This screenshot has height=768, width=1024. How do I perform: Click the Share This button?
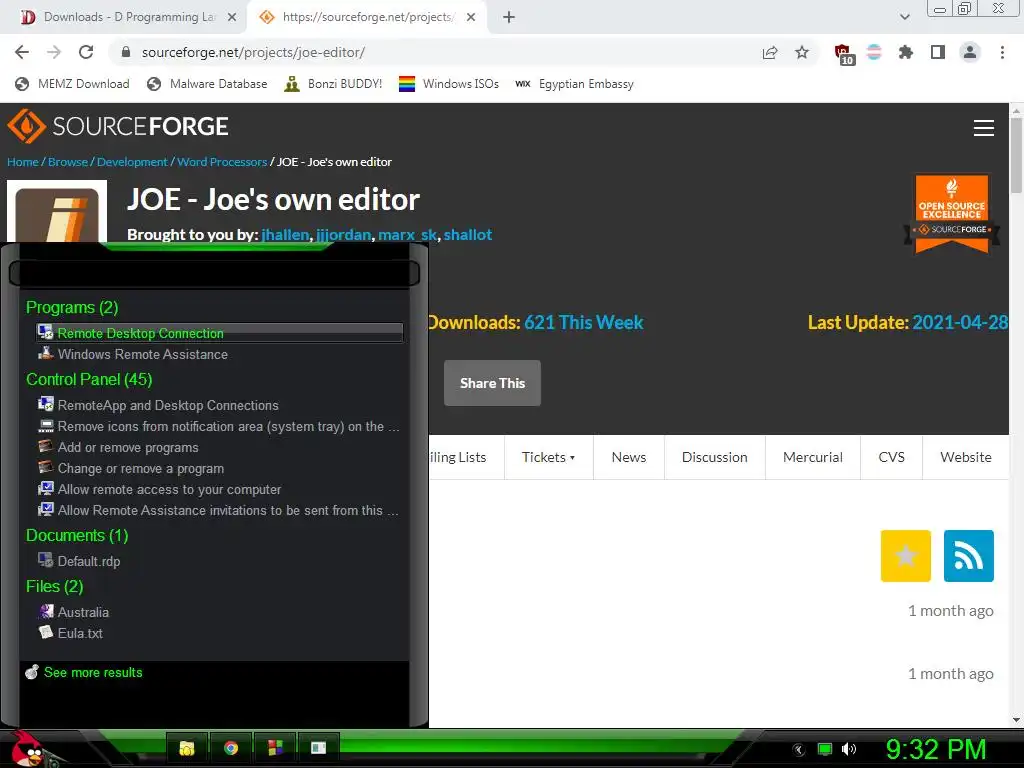tap(492, 383)
